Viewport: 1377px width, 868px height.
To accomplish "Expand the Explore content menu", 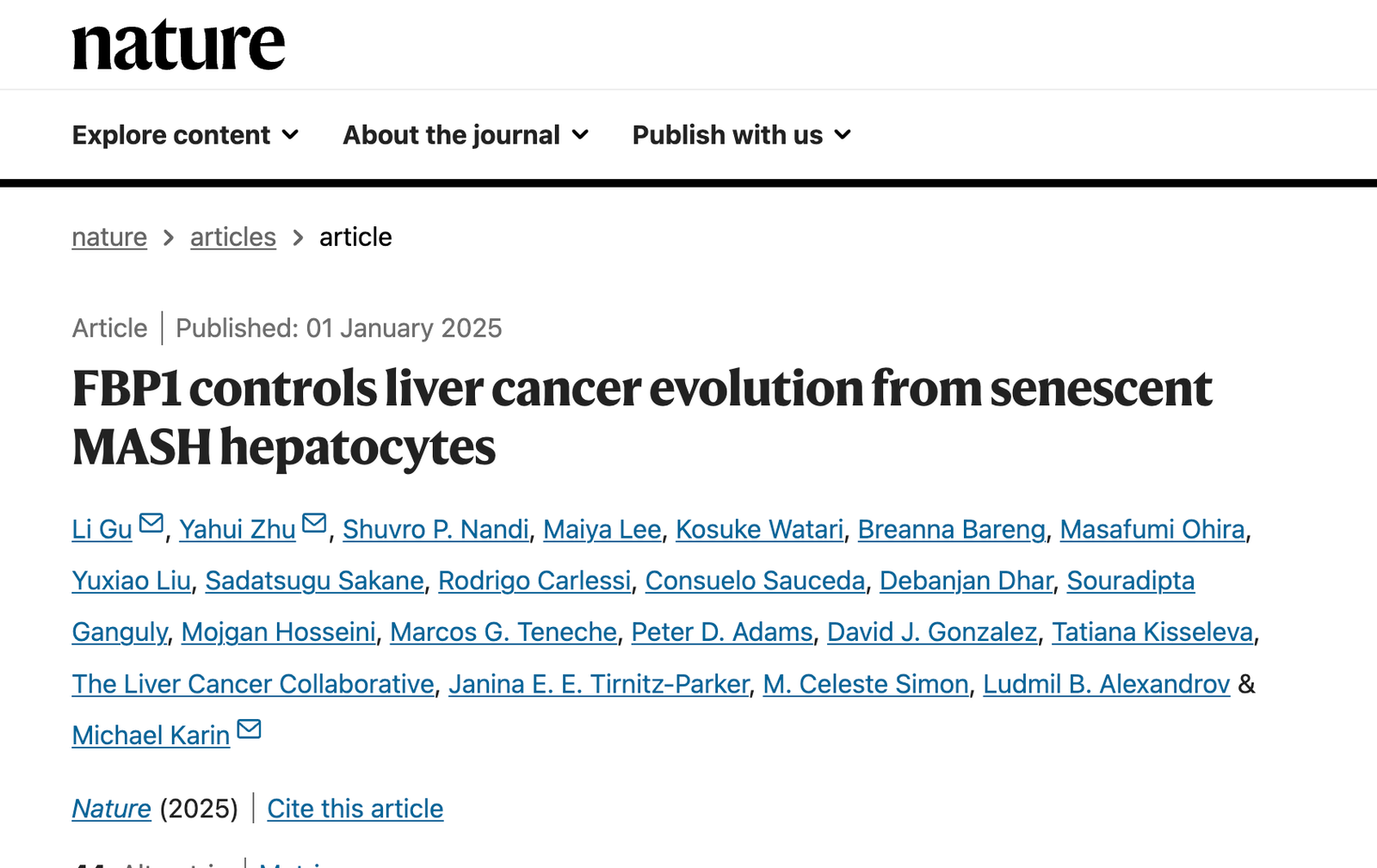I will (186, 135).
